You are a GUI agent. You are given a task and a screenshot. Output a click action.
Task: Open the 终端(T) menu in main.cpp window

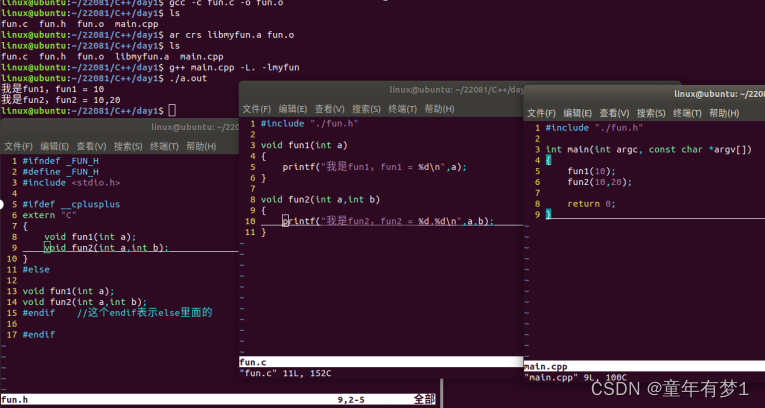point(687,113)
